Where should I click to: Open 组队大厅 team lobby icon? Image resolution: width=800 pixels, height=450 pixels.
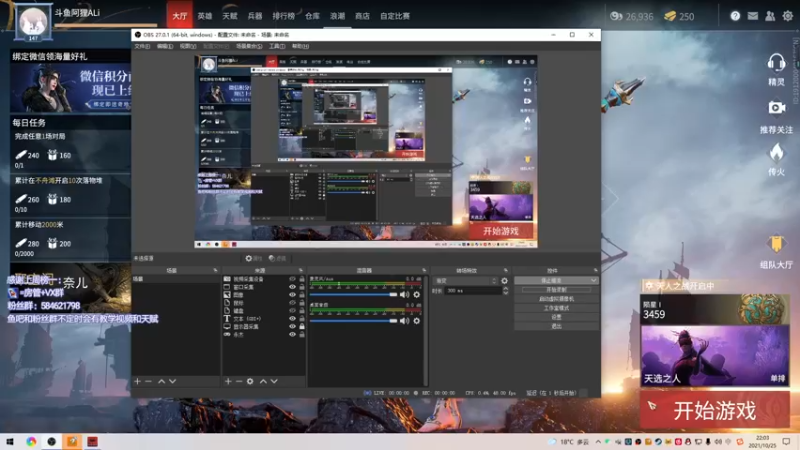(x=776, y=244)
